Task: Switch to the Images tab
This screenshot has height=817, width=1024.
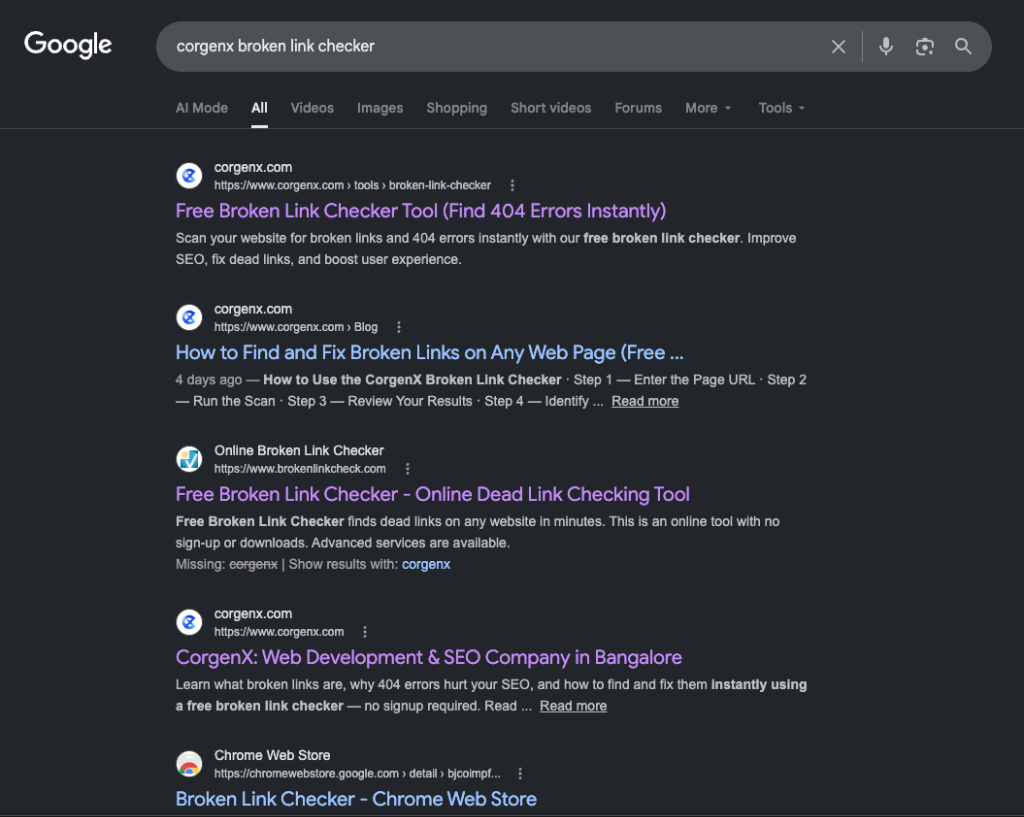Action: [380, 107]
